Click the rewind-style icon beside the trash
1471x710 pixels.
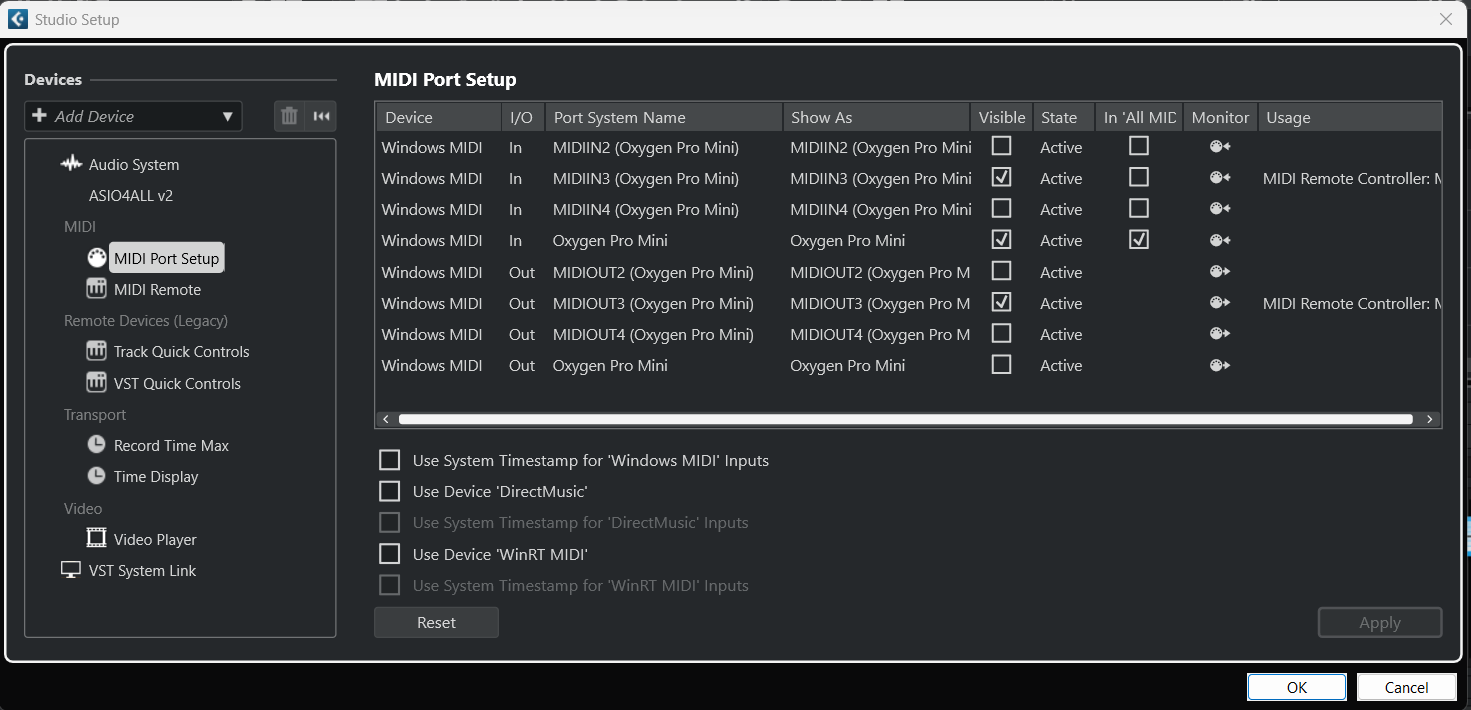coord(321,116)
